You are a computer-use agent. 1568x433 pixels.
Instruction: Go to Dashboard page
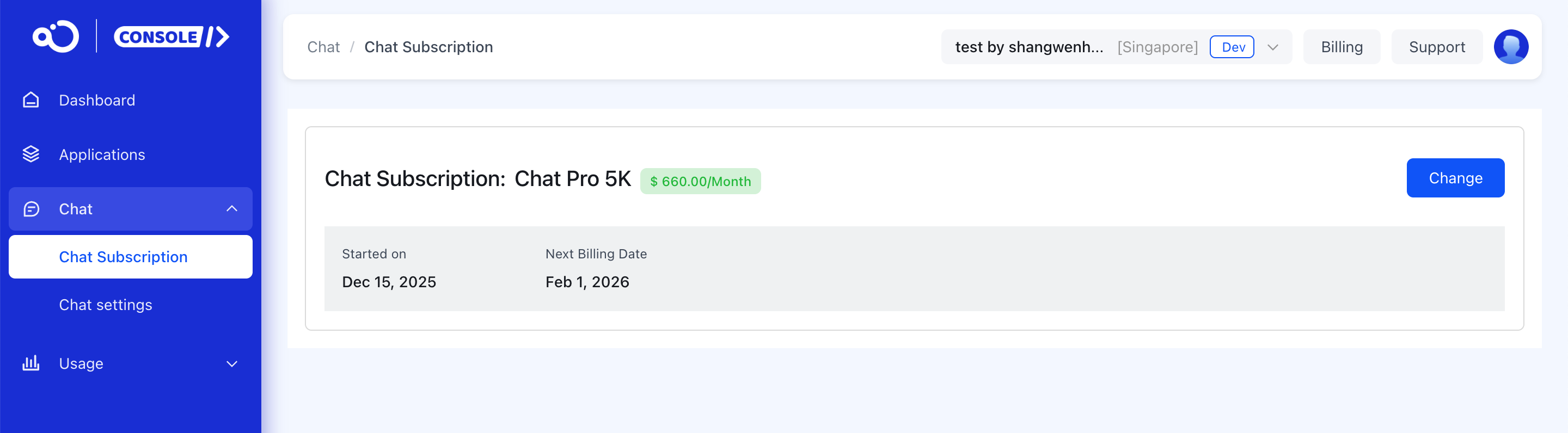(x=97, y=100)
